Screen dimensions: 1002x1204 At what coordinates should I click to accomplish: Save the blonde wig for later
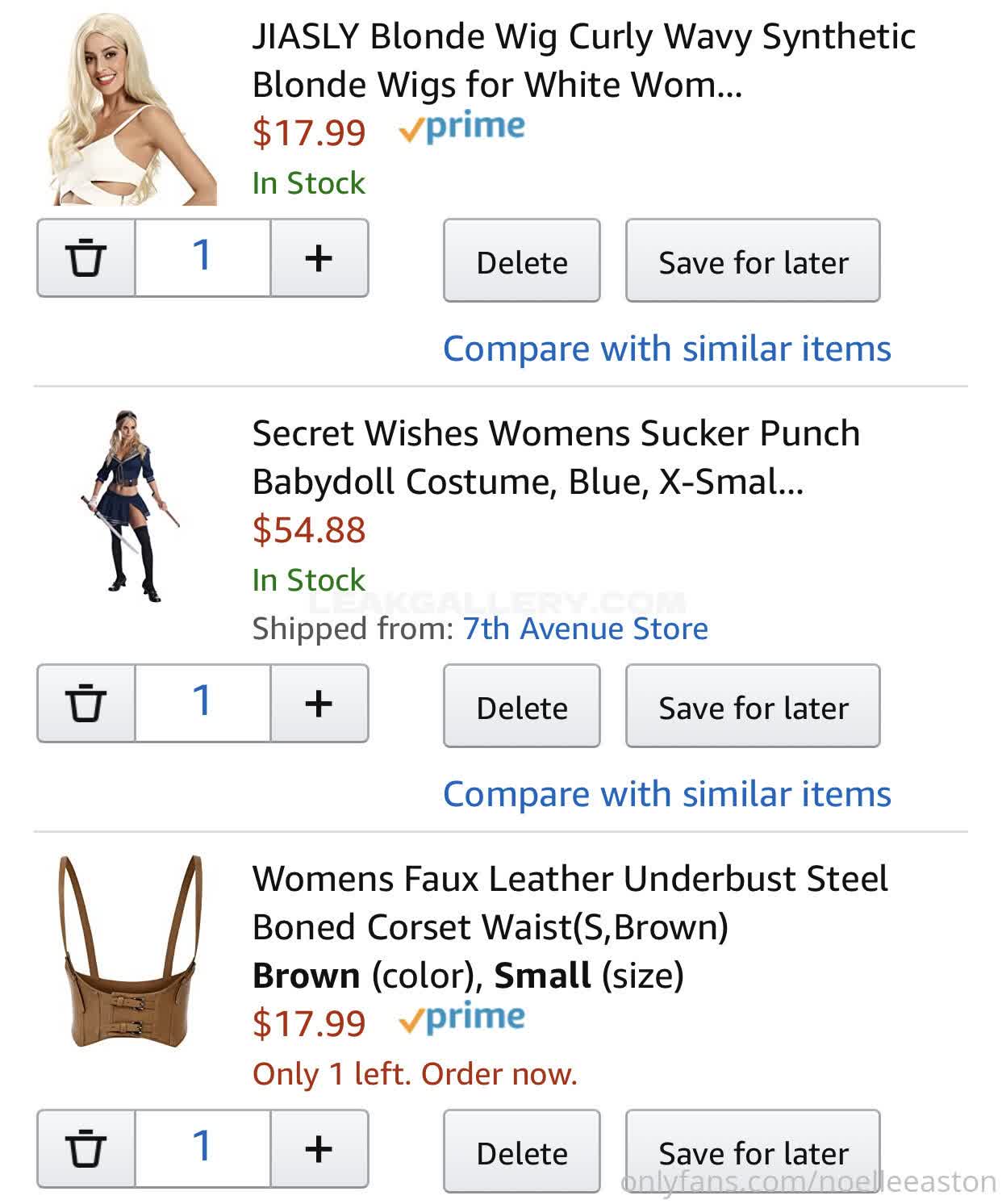pyautogui.click(x=752, y=261)
